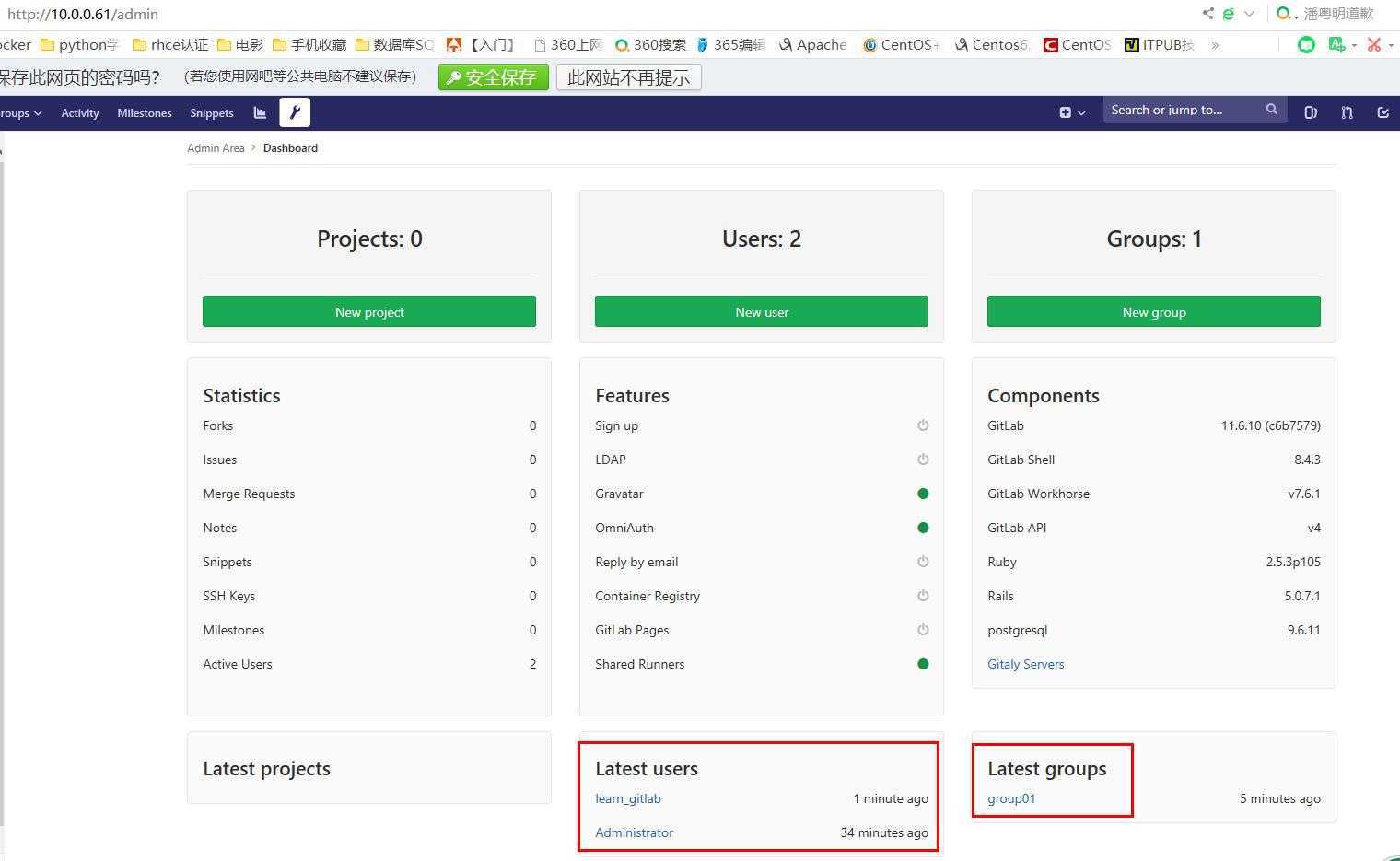Click the translate extension icon
The image size is (1400, 861).
click(1336, 44)
